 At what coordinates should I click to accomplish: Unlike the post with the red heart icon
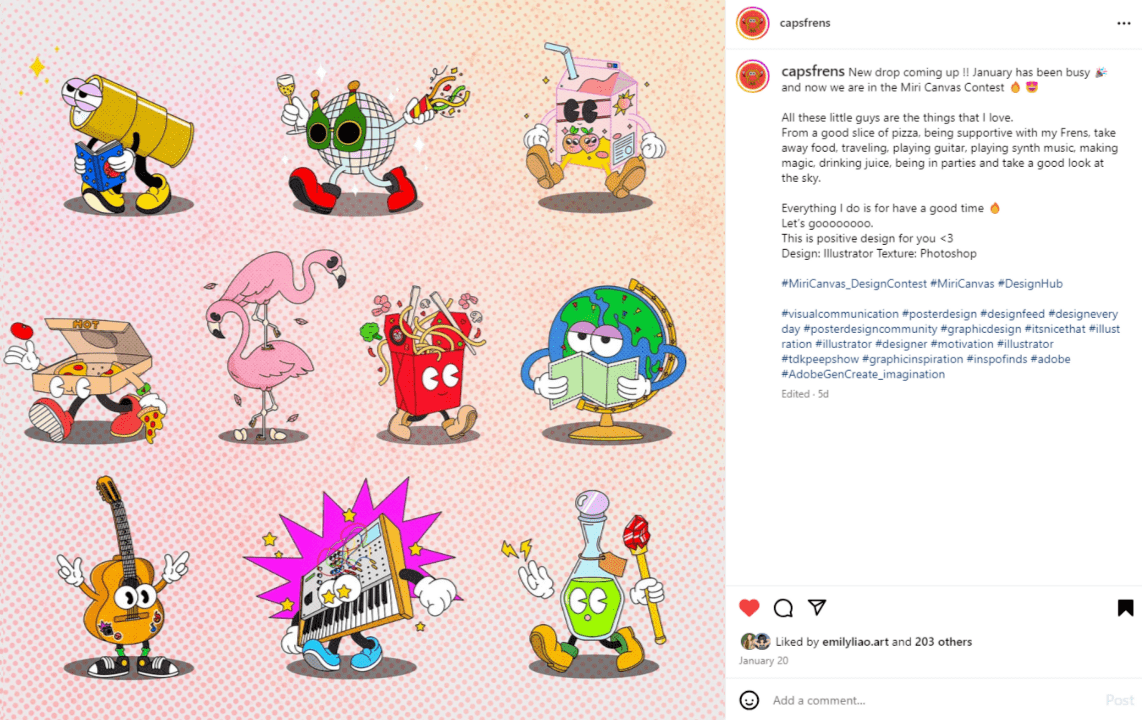point(749,607)
